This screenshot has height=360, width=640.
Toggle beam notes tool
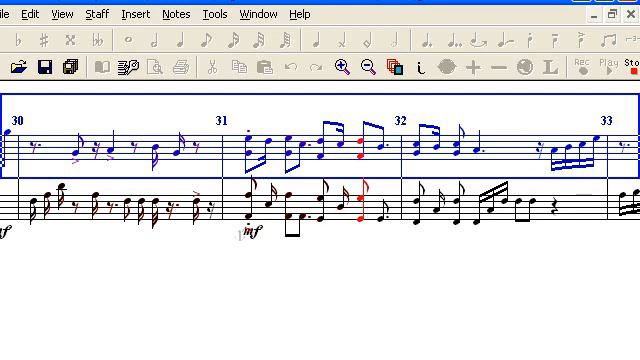point(609,40)
